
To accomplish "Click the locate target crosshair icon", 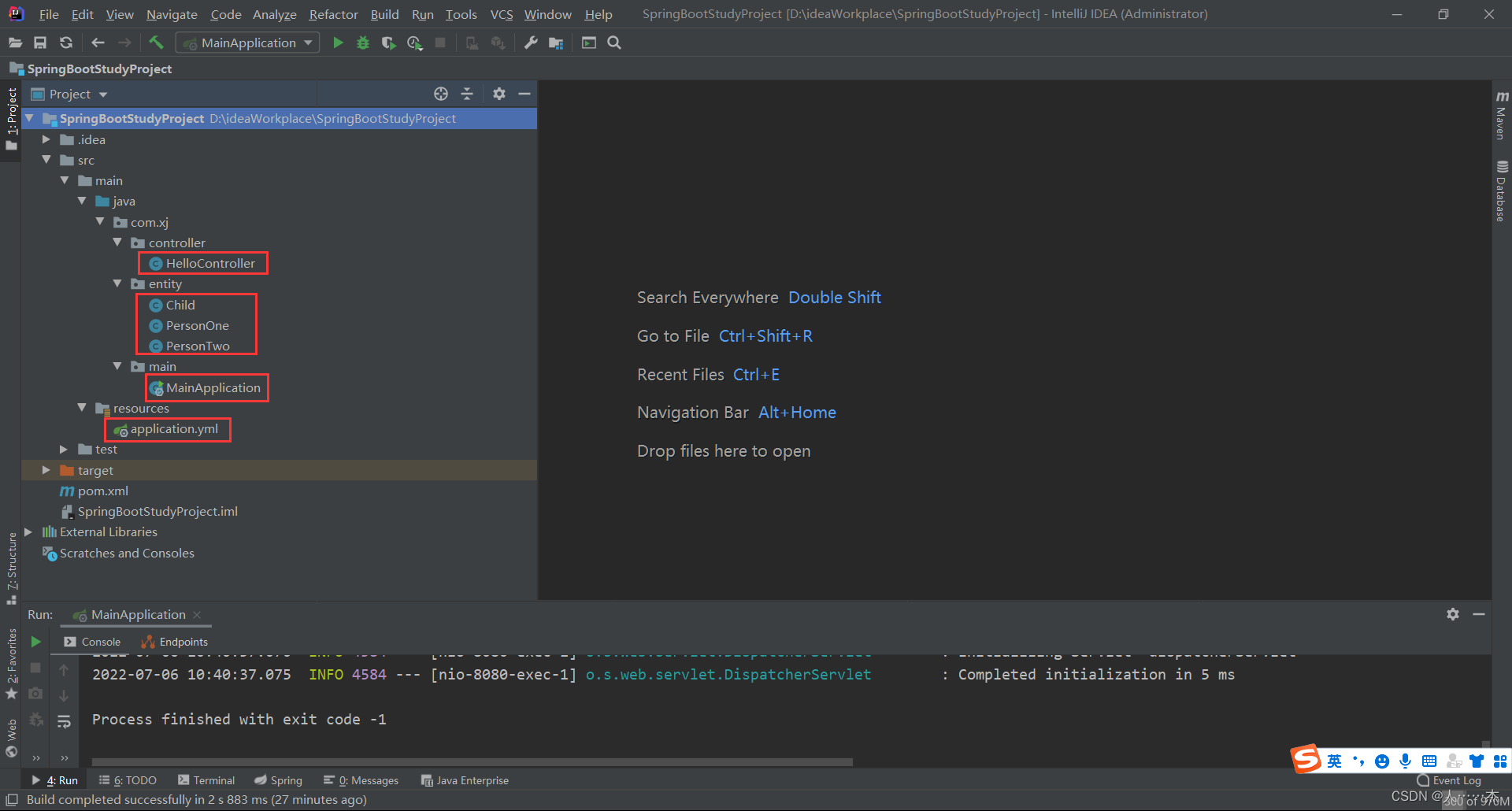I will (441, 94).
